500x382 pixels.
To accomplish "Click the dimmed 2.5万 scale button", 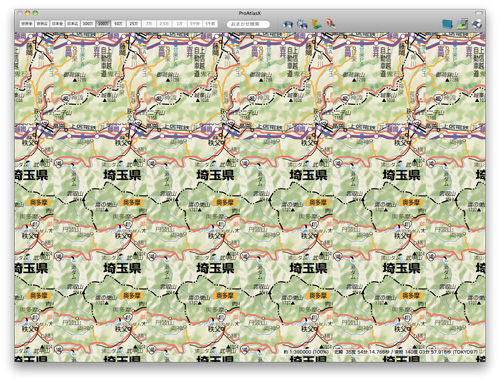I will pos(164,24).
